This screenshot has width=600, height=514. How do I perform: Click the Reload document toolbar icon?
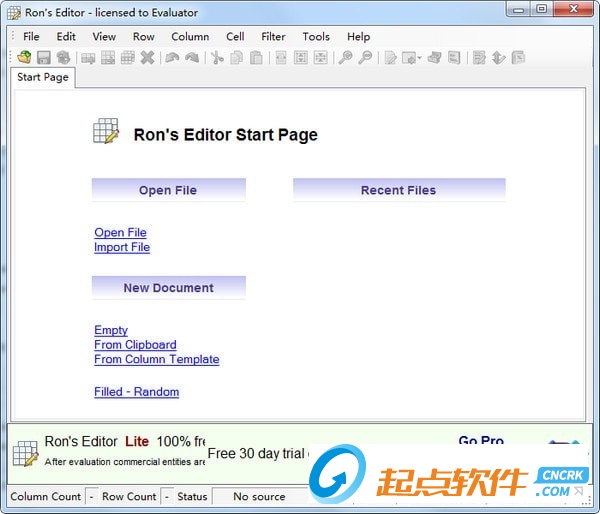[x=64, y=58]
